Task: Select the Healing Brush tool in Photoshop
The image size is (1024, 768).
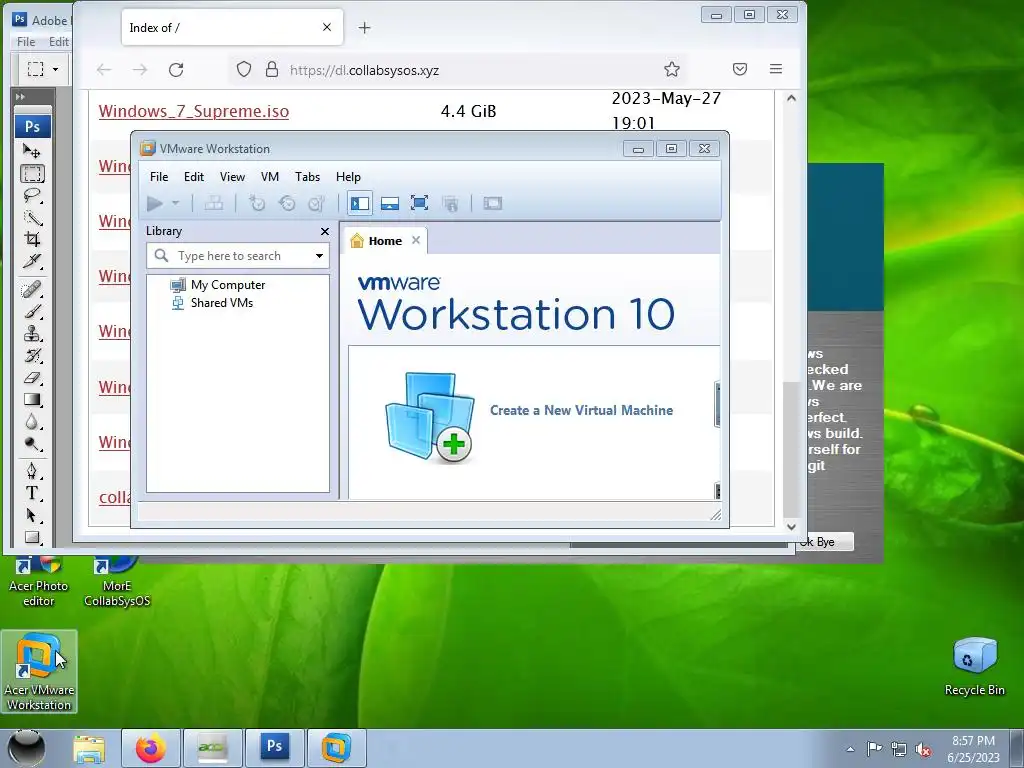Action: (x=32, y=289)
